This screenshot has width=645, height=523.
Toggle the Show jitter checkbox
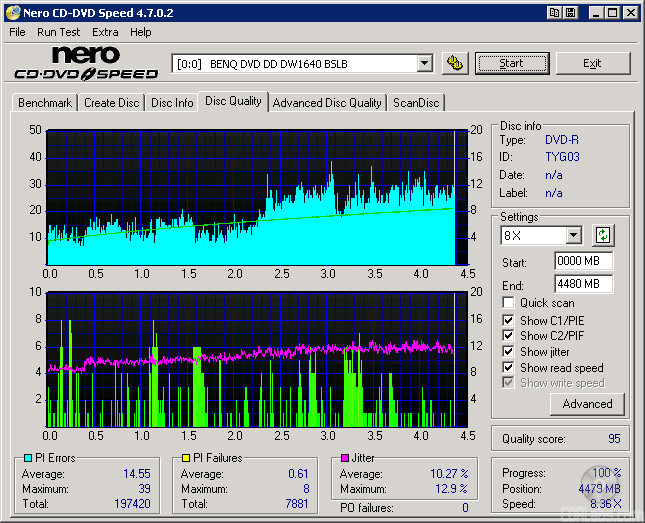click(509, 352)
